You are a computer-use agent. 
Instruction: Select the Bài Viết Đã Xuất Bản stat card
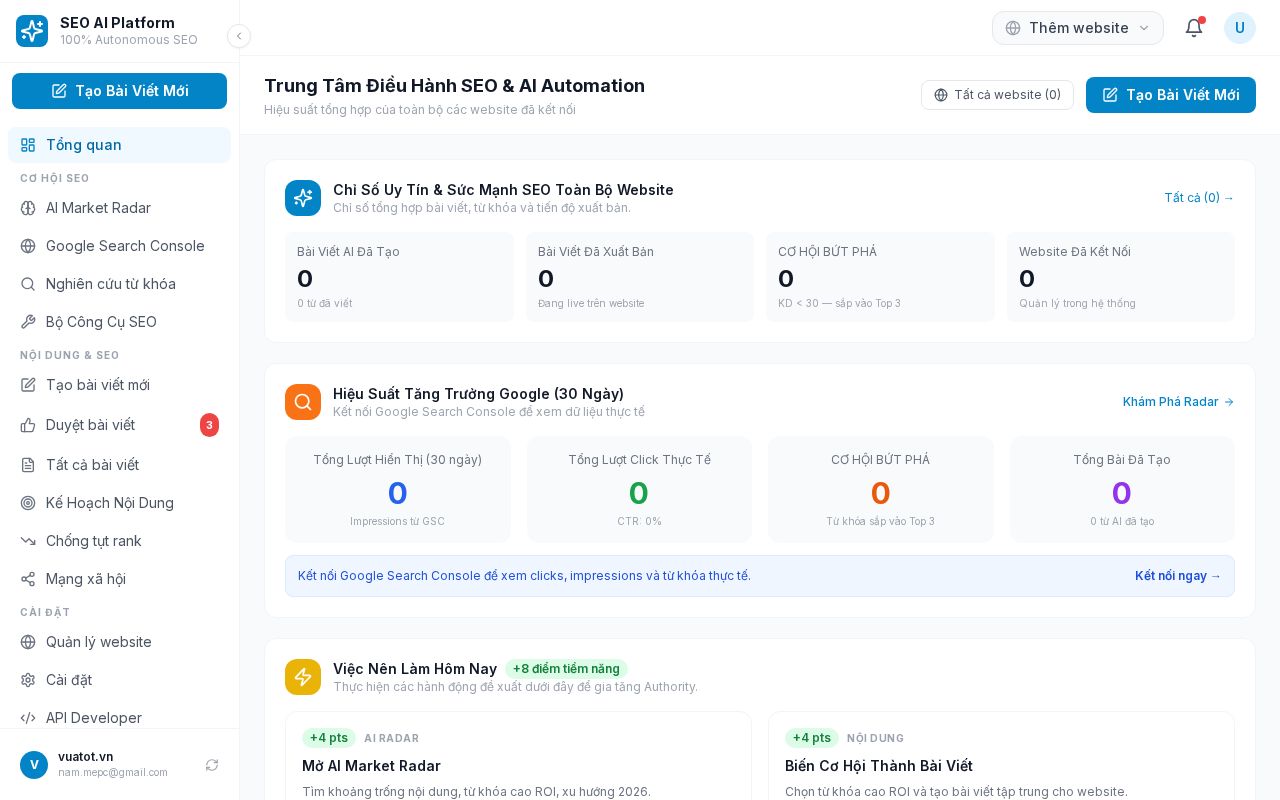(x=640, y=277)
